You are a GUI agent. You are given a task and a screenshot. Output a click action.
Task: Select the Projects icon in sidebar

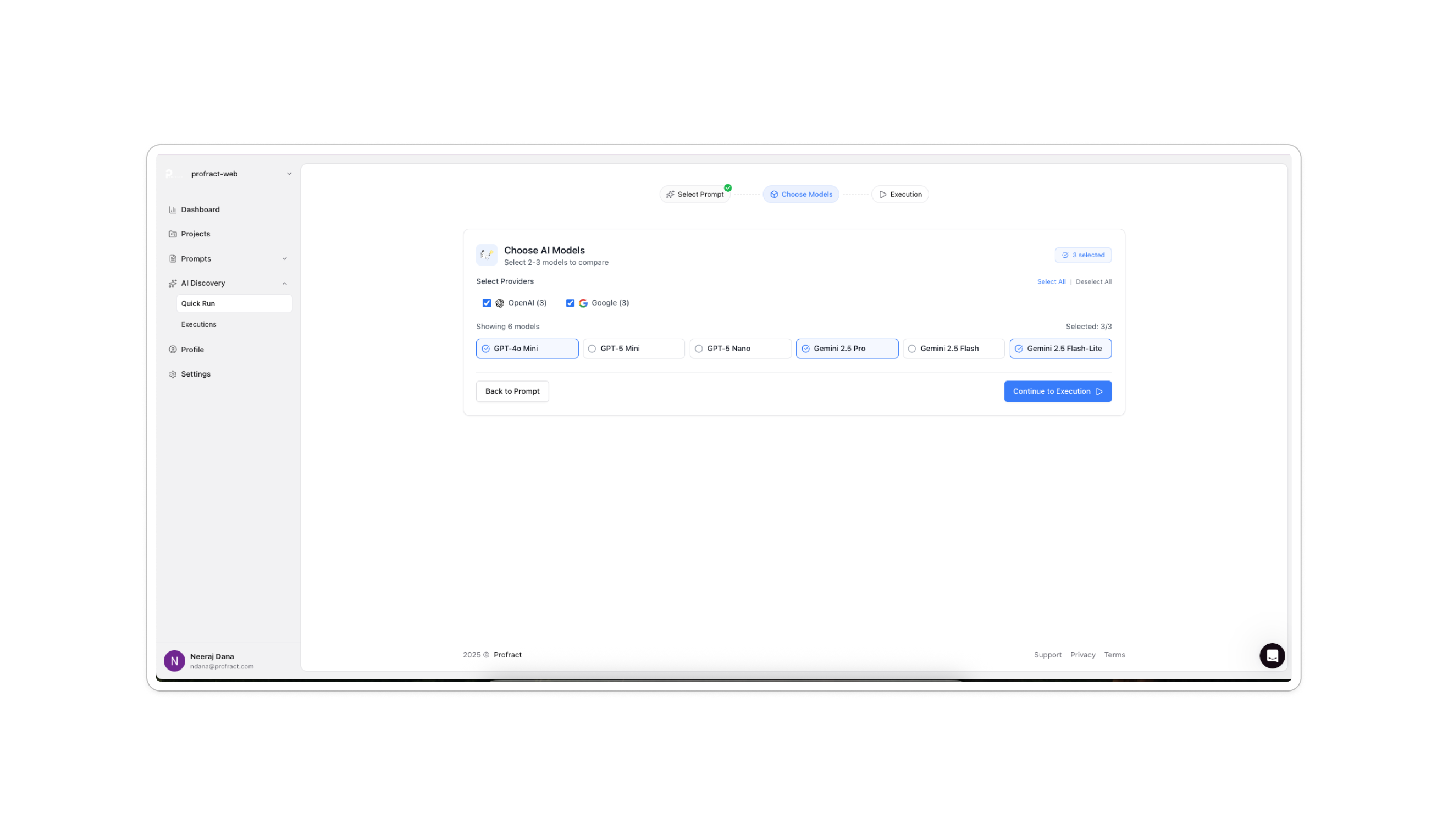[x=174, y=233]
